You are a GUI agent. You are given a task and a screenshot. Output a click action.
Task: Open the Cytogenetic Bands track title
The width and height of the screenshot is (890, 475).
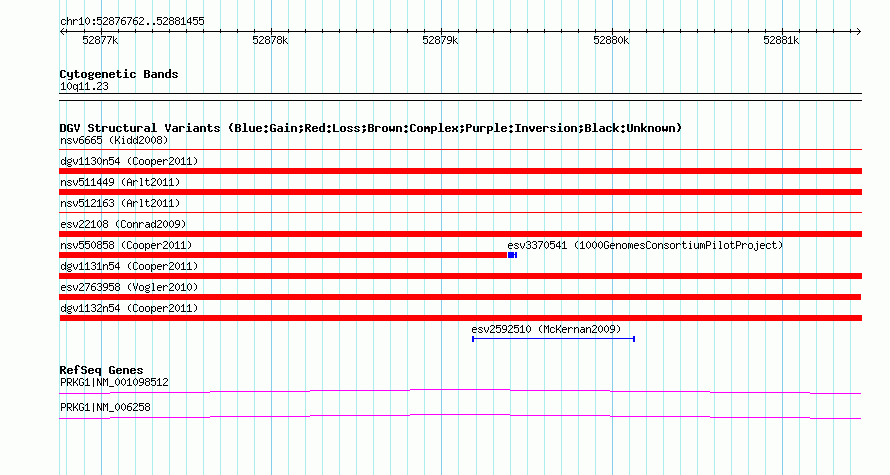pos(119,74)
